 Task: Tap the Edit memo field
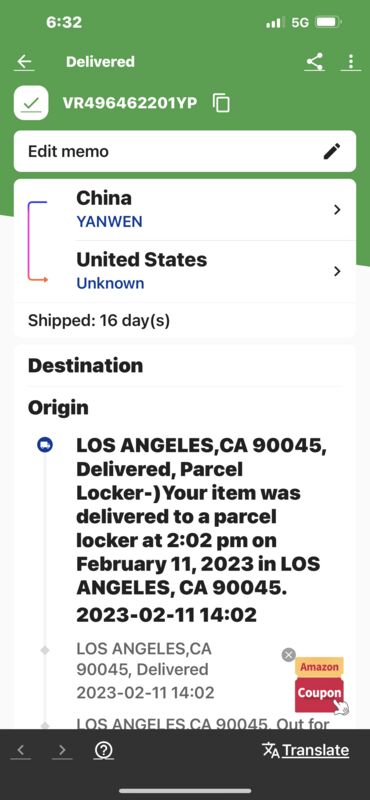[185, 152]
